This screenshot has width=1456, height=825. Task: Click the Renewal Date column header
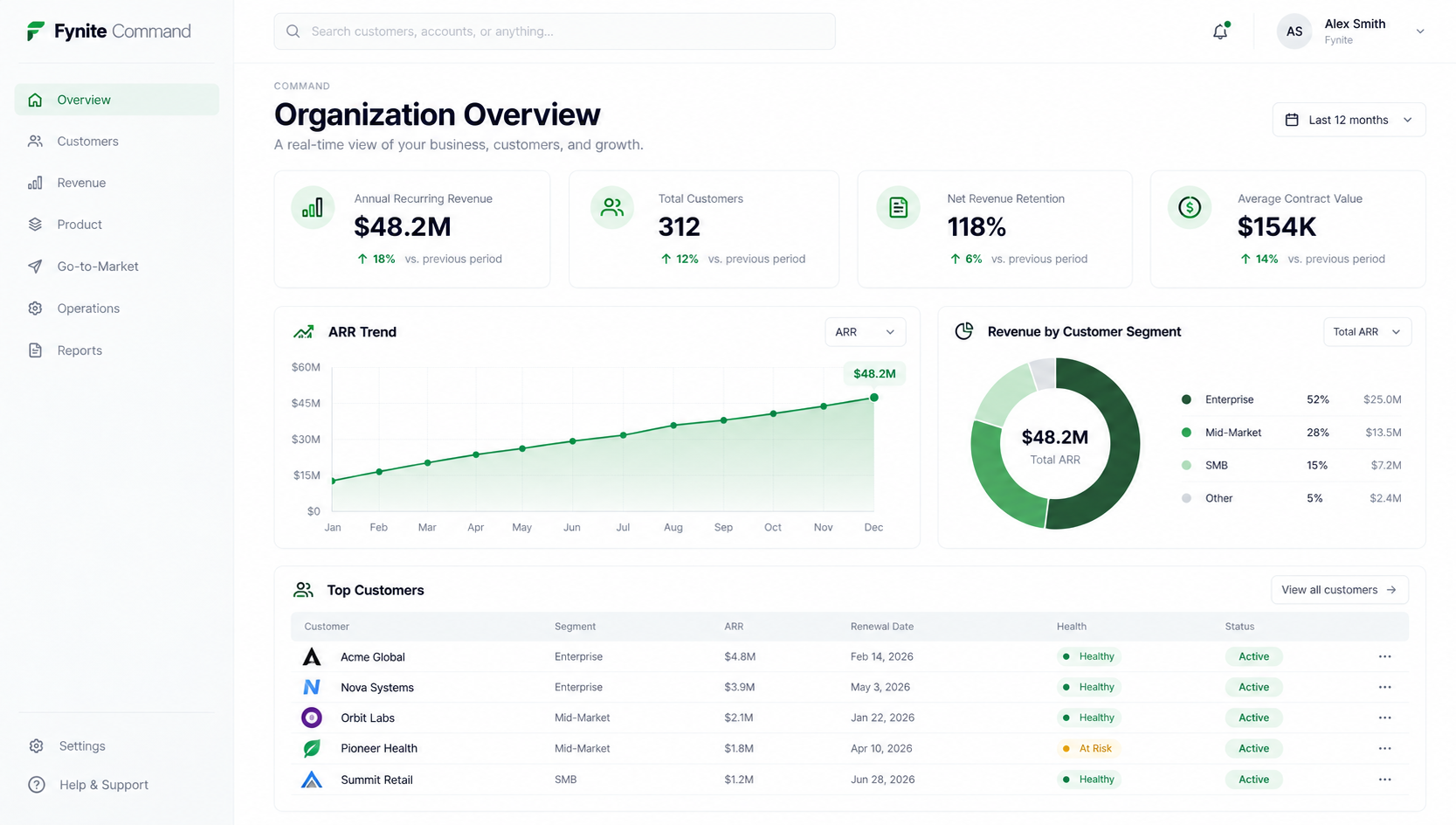click(x=882, y=627)
